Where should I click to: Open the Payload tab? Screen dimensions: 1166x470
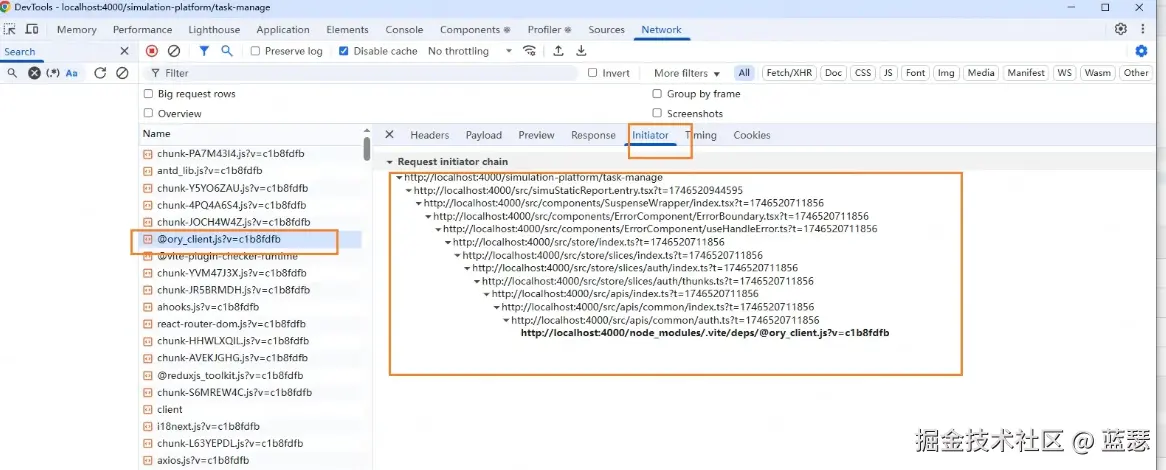coord(484,135)
